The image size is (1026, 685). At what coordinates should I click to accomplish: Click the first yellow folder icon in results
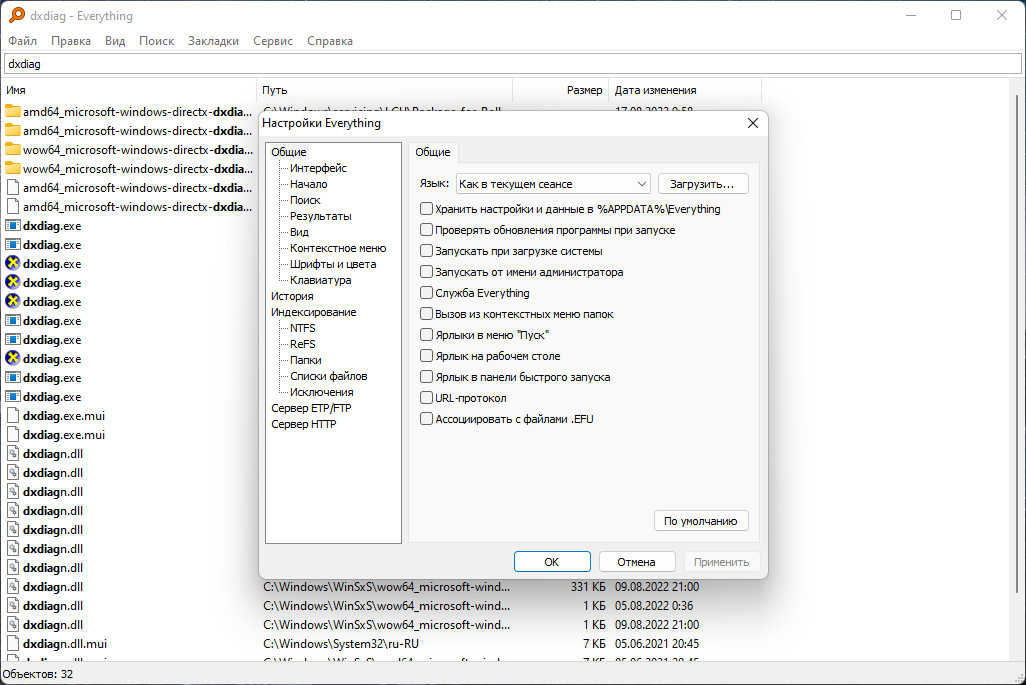click(x=13, y=111)
